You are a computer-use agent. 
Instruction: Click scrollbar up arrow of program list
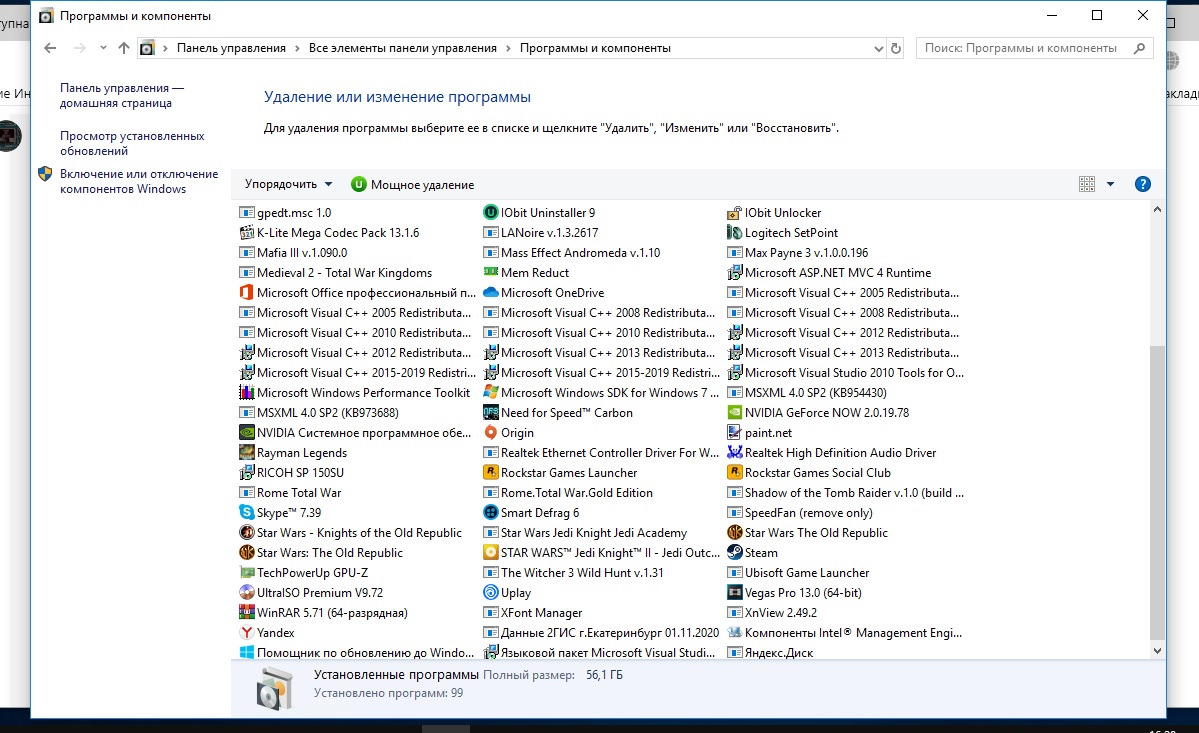coord(1157,209)
